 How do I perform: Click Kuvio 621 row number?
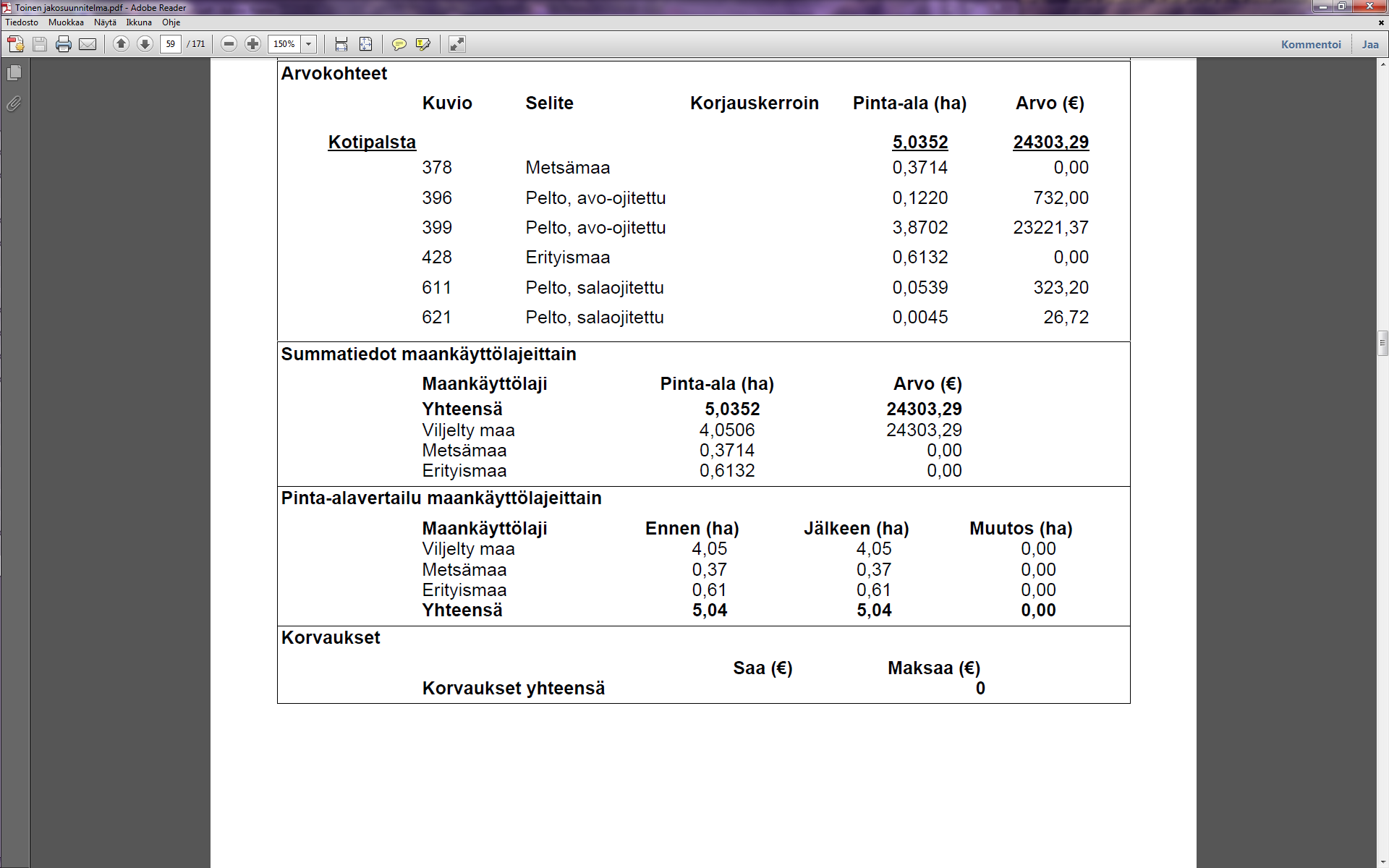pos(437,318)
